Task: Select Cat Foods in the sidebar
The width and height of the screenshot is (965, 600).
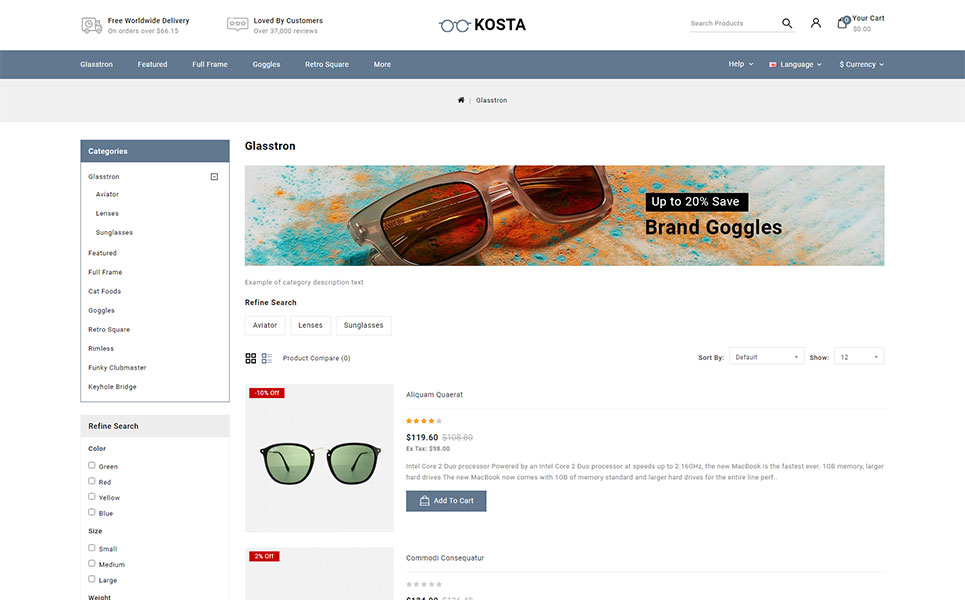Action: [x=105, y=291]
